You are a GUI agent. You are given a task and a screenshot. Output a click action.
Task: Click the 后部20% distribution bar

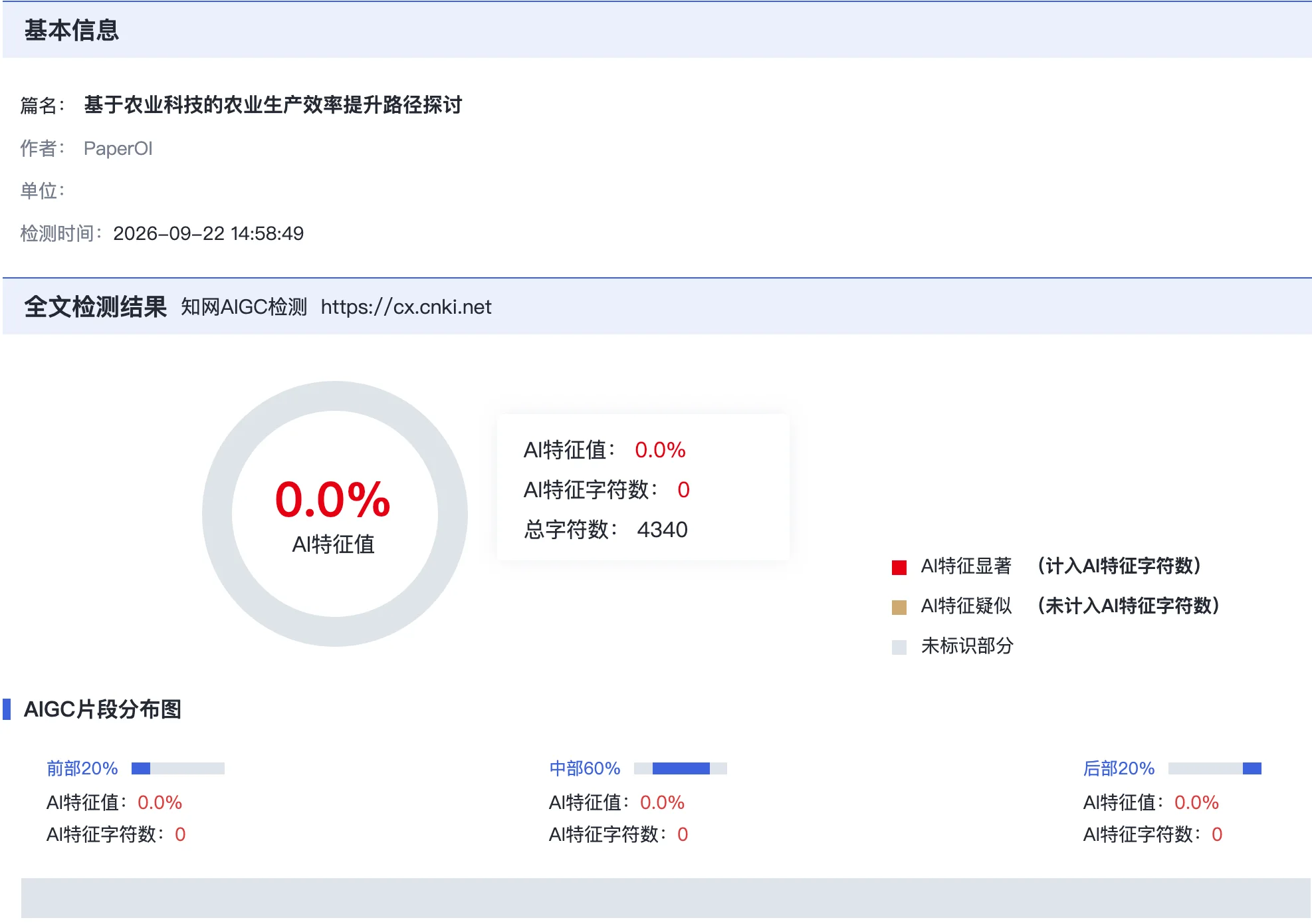[1215, 768]
